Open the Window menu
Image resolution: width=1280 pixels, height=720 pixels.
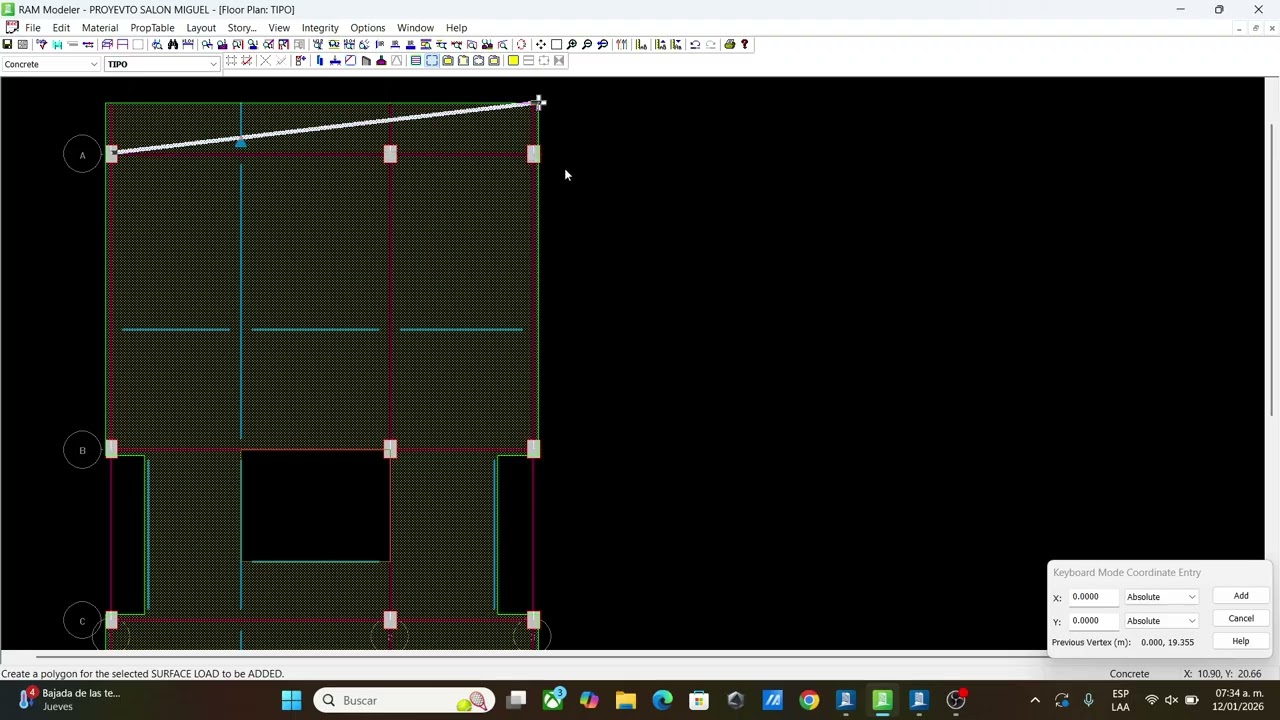pyautogui.click(x=415, y=28)
